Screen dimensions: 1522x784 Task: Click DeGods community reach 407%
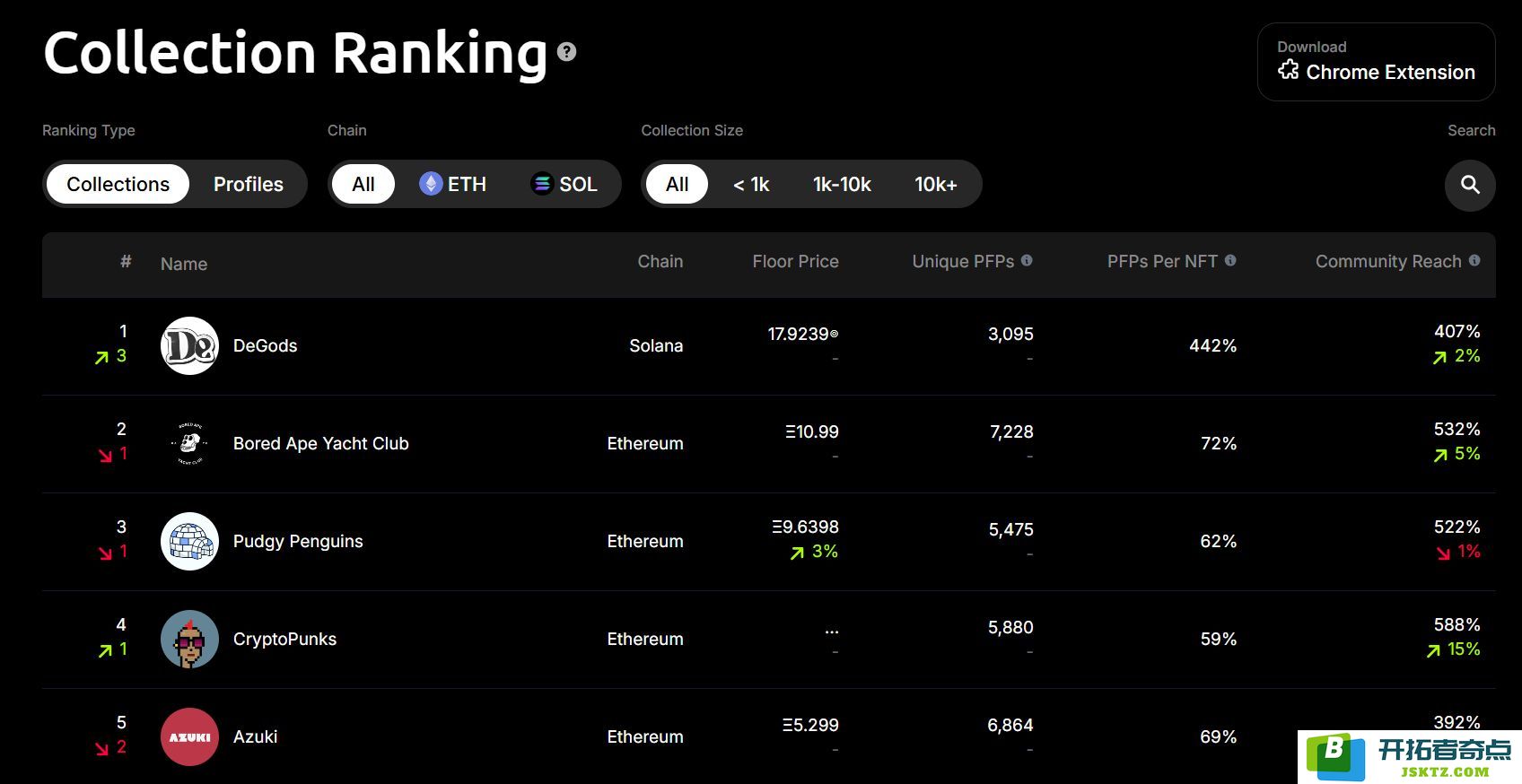click(1456, 331)
